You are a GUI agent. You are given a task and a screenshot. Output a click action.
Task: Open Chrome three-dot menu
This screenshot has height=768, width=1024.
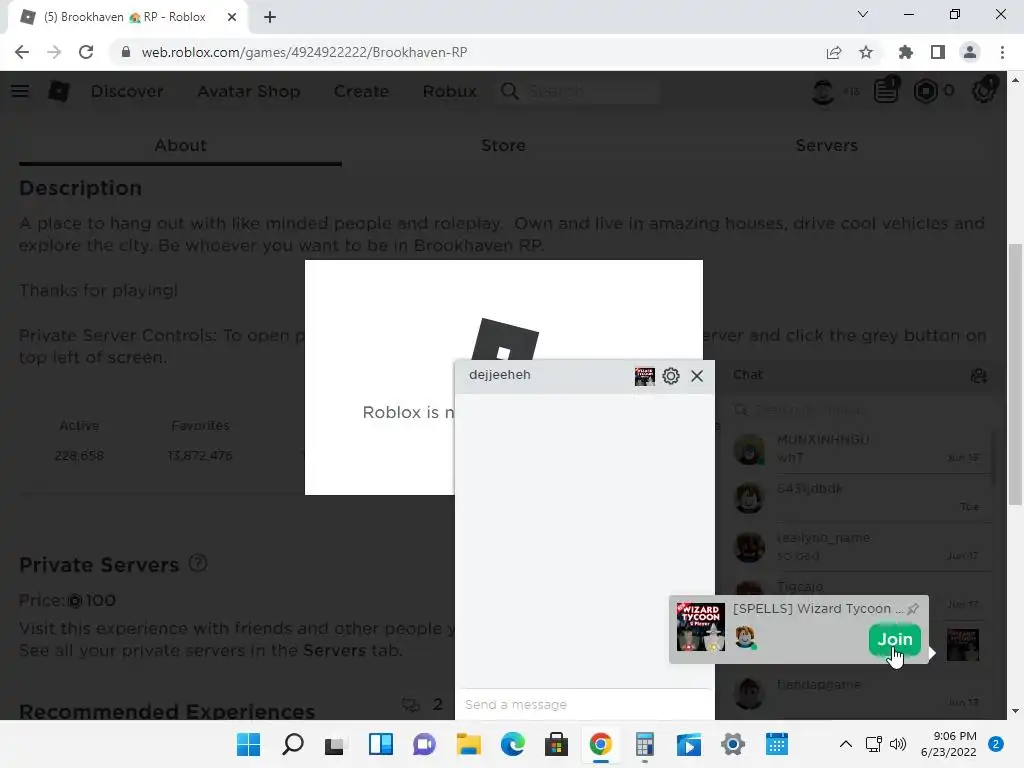[x=1002, y=52]
